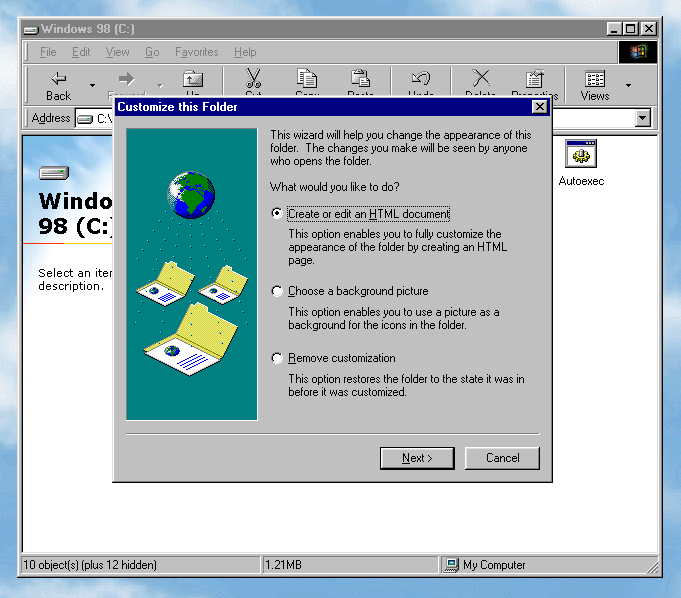Viewport: 681px width, 598px height.
Task: Click the drive icon in the window title bar
Action: [x=31, y=30]
